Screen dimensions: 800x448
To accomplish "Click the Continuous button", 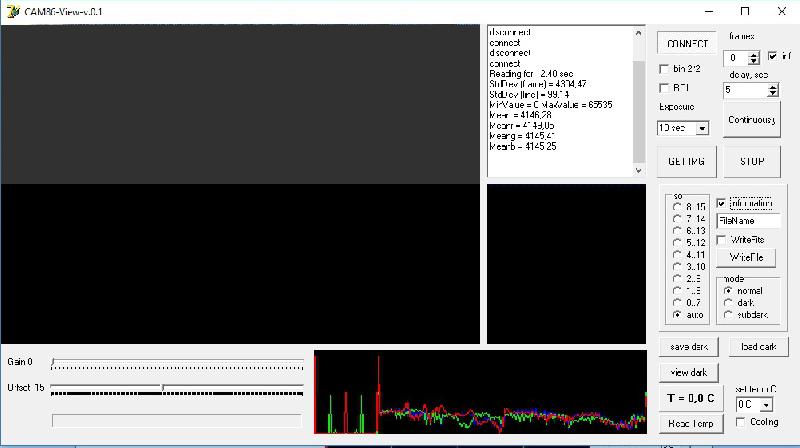I will click(752, 120).
